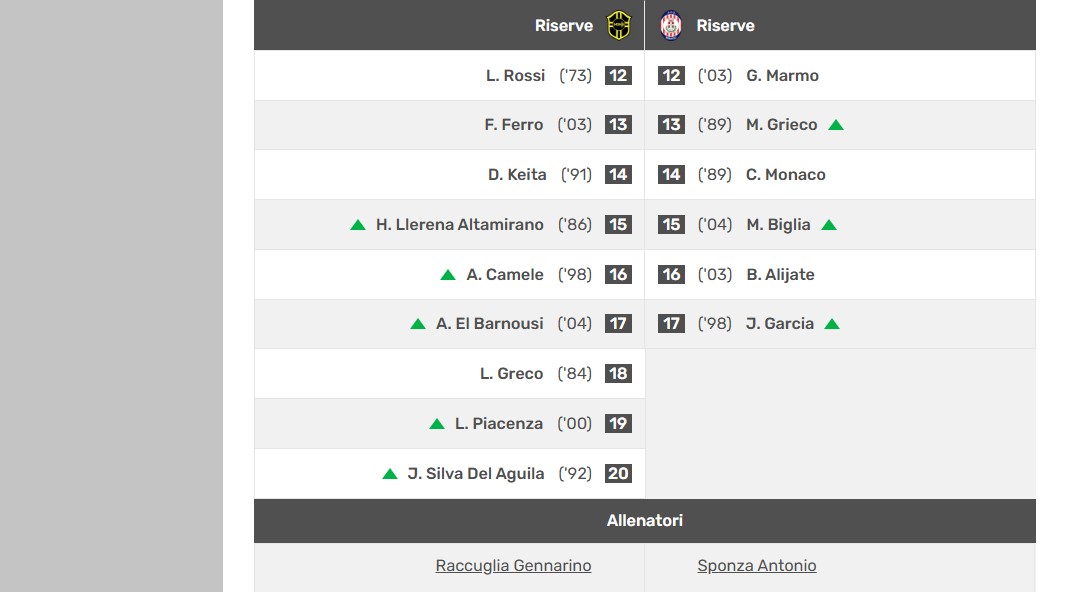This screenshot has width=1075, height=592.
Task: Select player D. Keita row
Action: tap(517, 175)
